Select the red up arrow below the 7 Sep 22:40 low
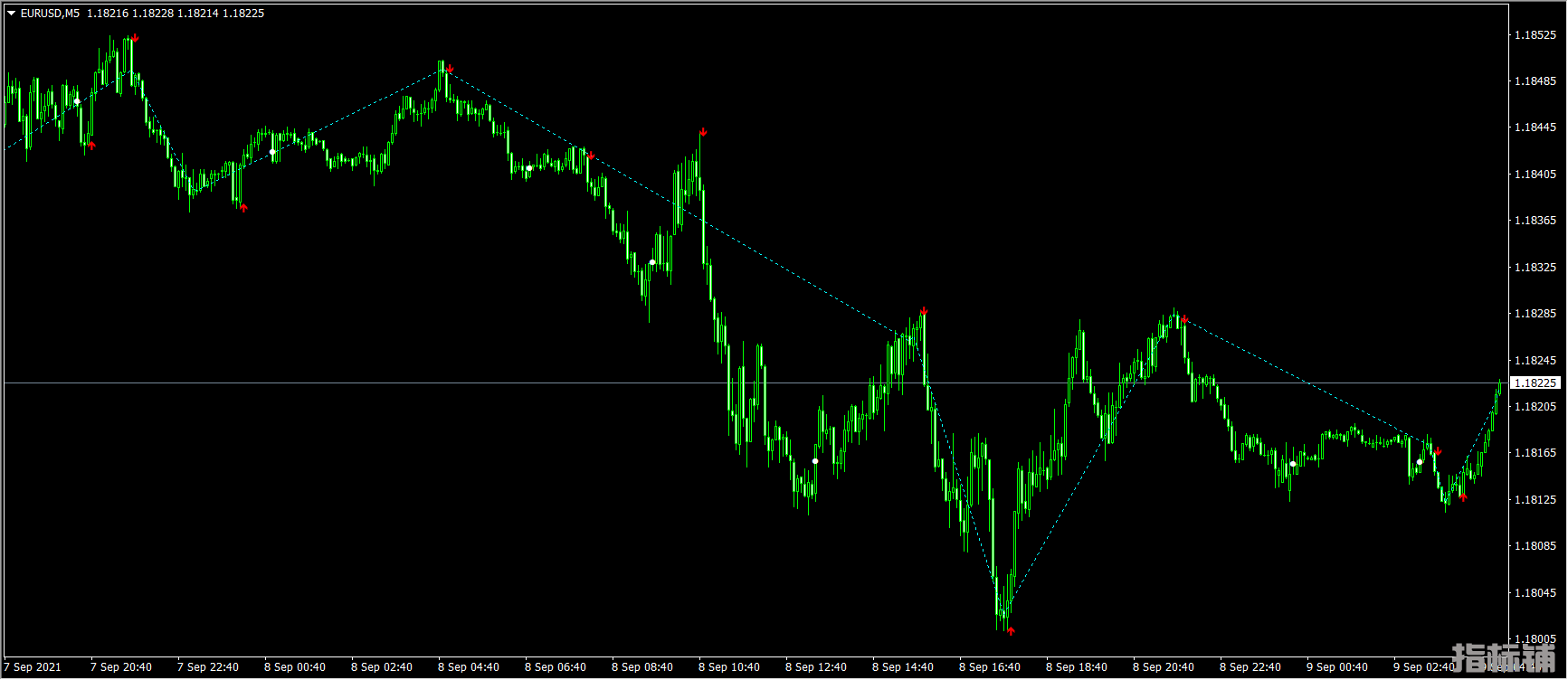1568x680 pixels. click(x=243, y=208)
